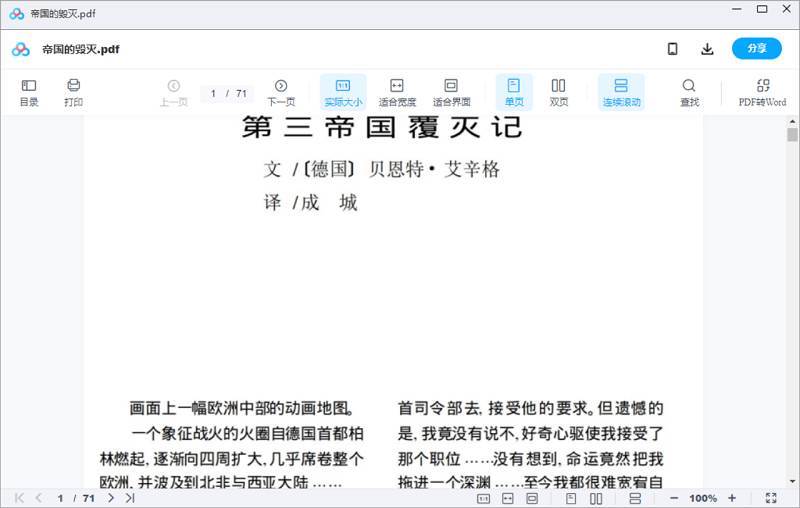Image resolution: width=800 pixels, height=508 pixels.
Task: Toggle 实际大小 actual size view
Action: pyautogui.click(x=343, y=92)
